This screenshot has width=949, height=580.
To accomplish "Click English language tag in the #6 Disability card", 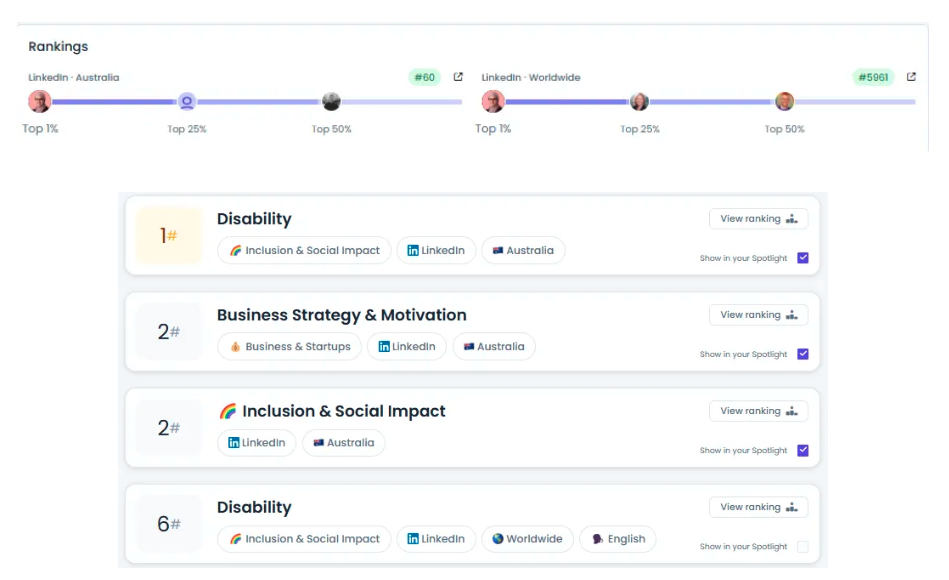I will pyautogui.click(x=618, y=539).
